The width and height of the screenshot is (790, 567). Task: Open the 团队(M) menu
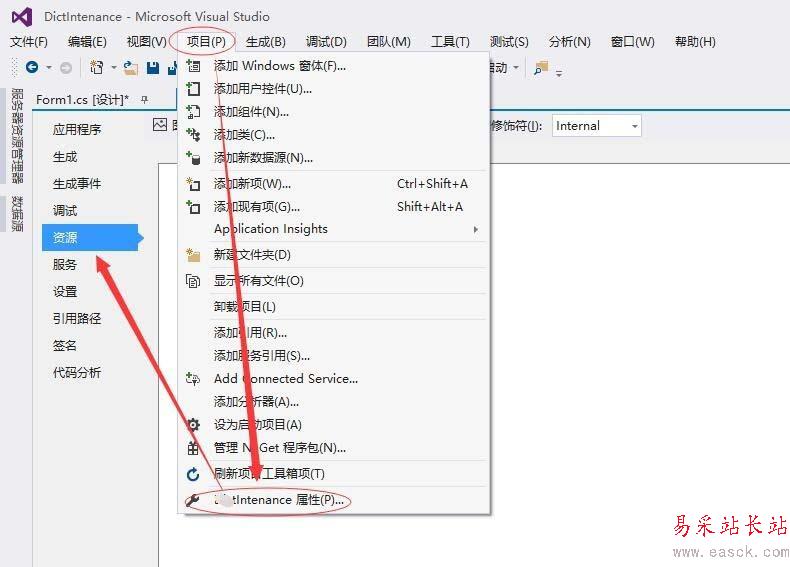388,42
